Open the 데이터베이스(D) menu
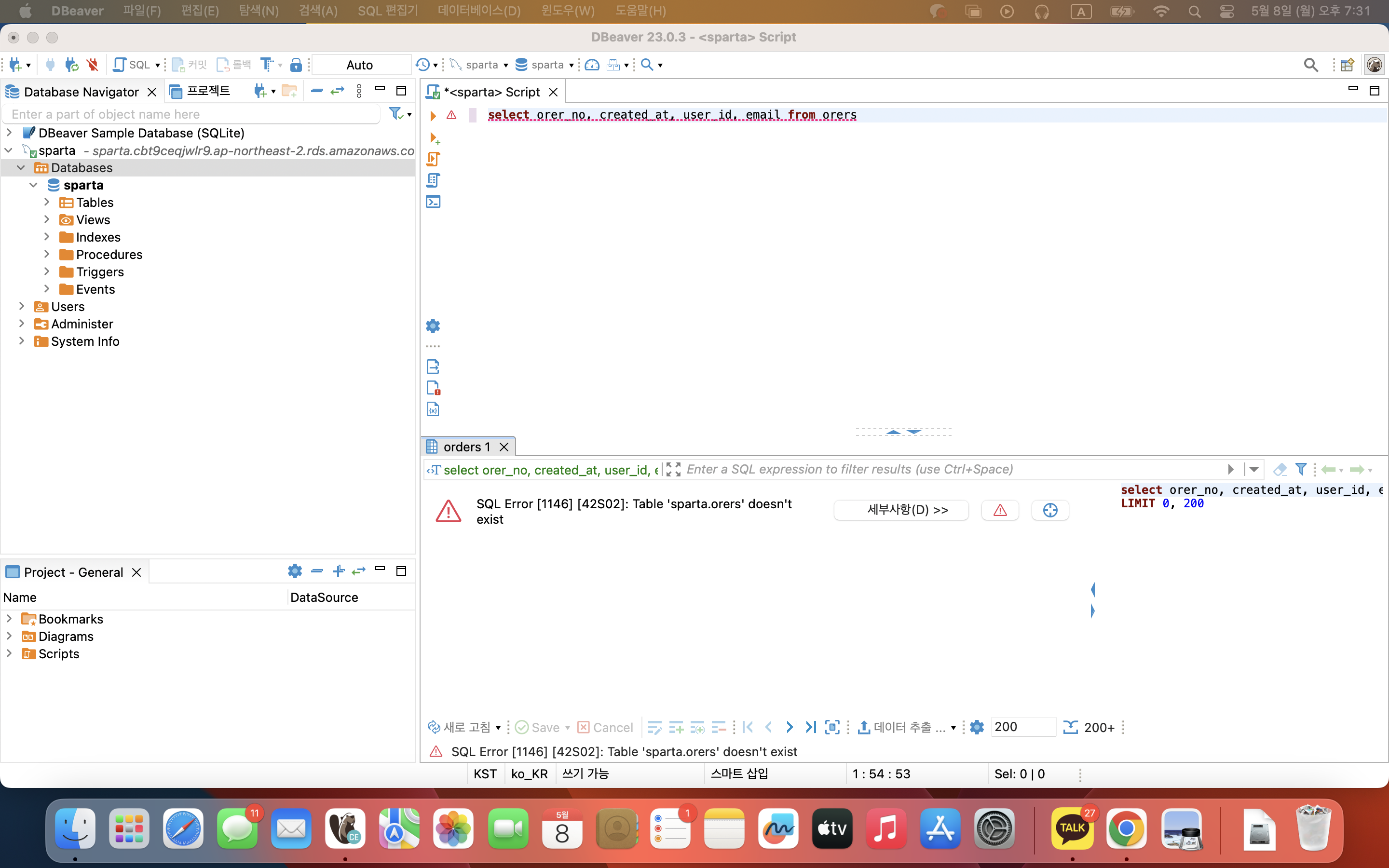 (479, 11)
